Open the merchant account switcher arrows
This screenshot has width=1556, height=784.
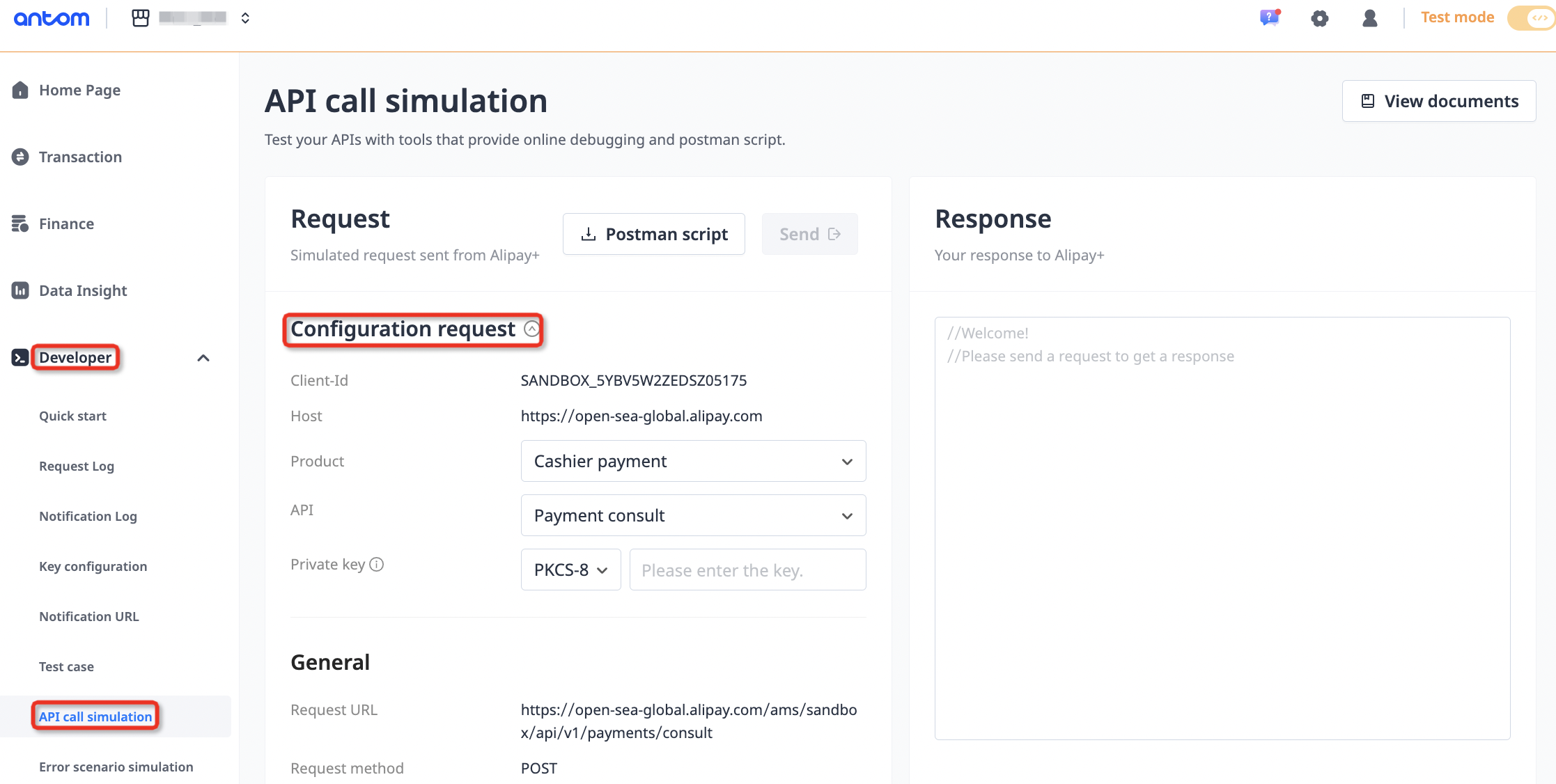tap(245, 18)
